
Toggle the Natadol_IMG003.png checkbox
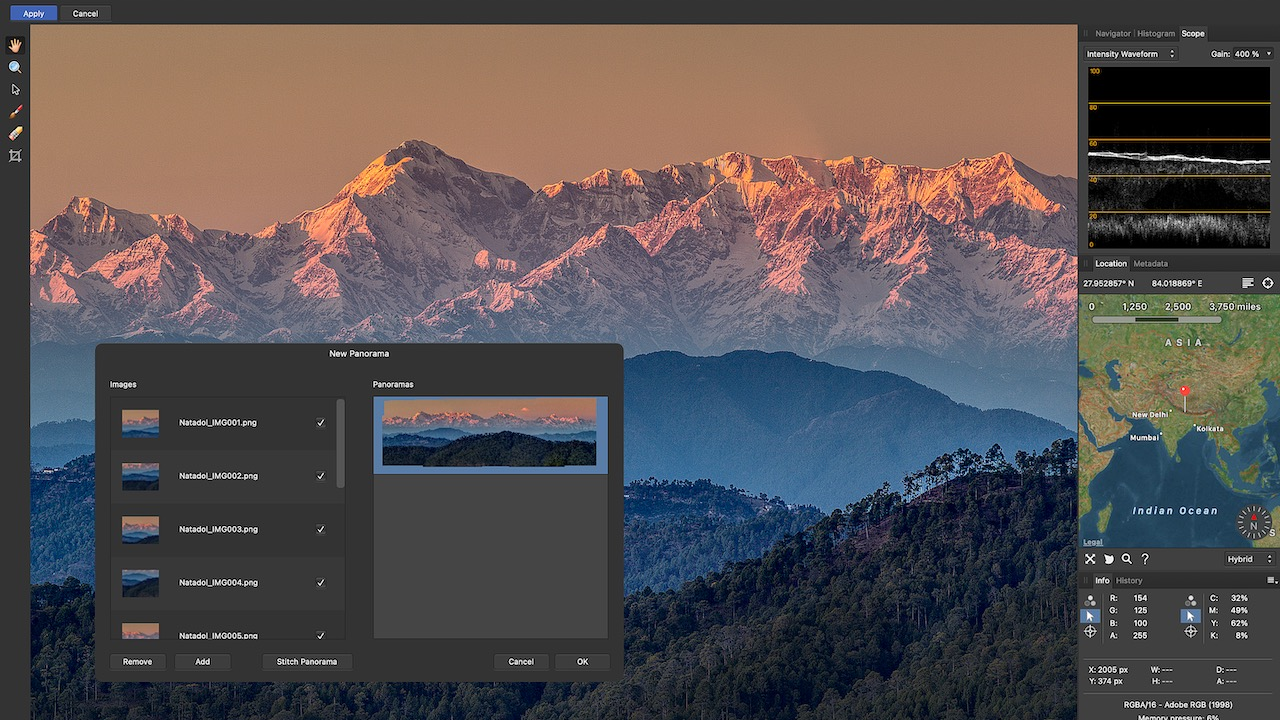tap(321, 529)
